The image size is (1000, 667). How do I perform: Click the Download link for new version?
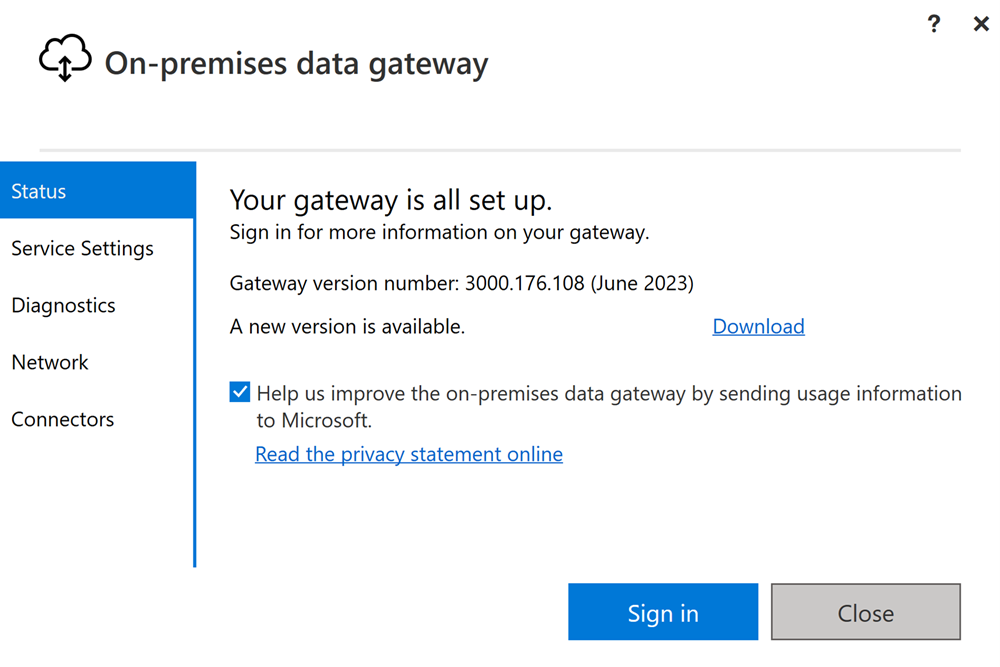tap(758, 326)
